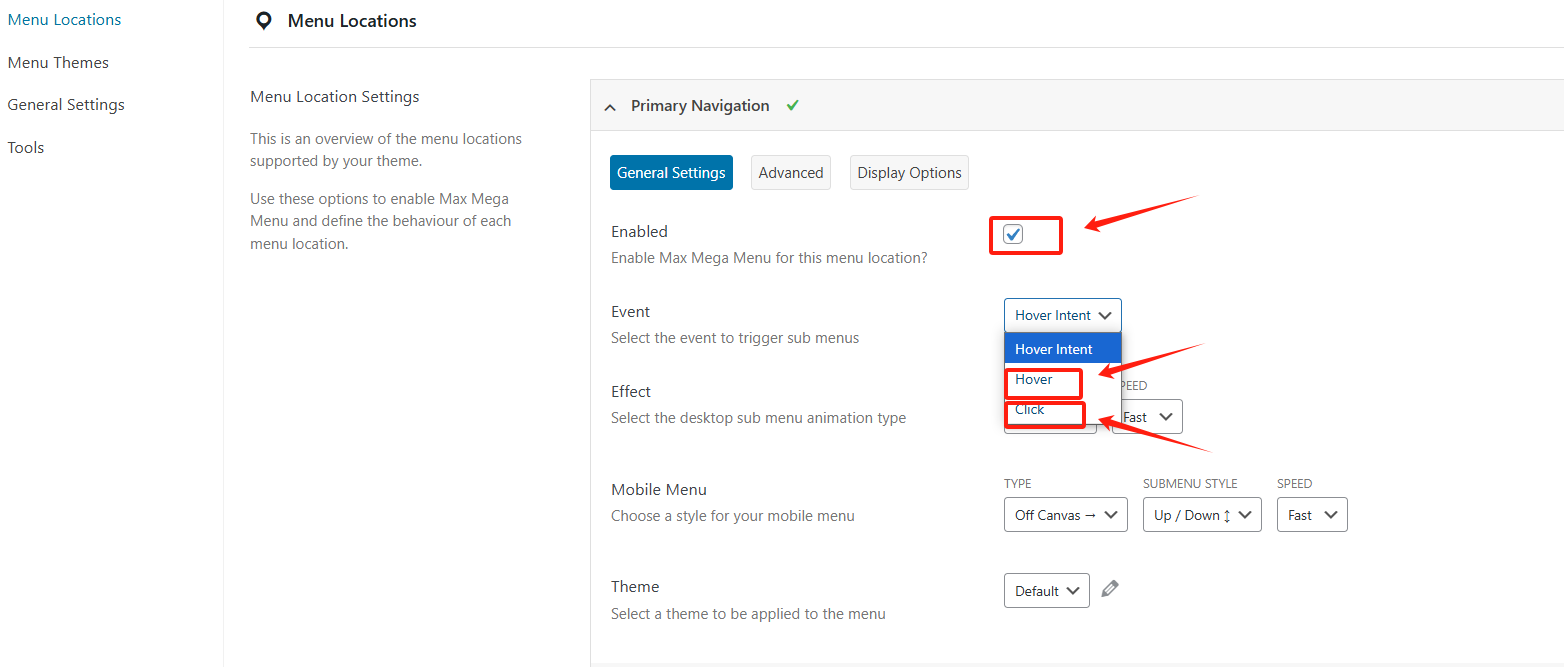Collapse the Primary Navigation panel chevron

[610, 106]
